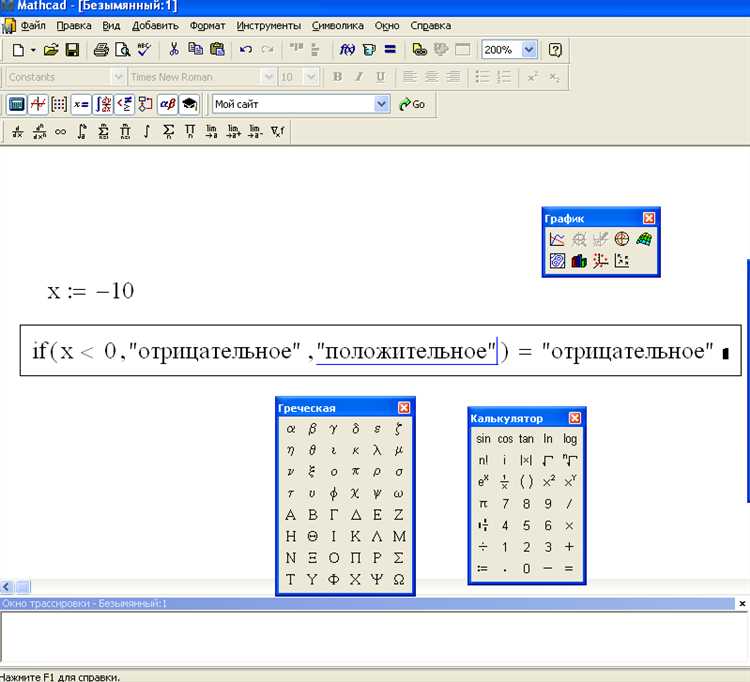Click the Insert Function f(x) icon

click(x=347, y=50)
